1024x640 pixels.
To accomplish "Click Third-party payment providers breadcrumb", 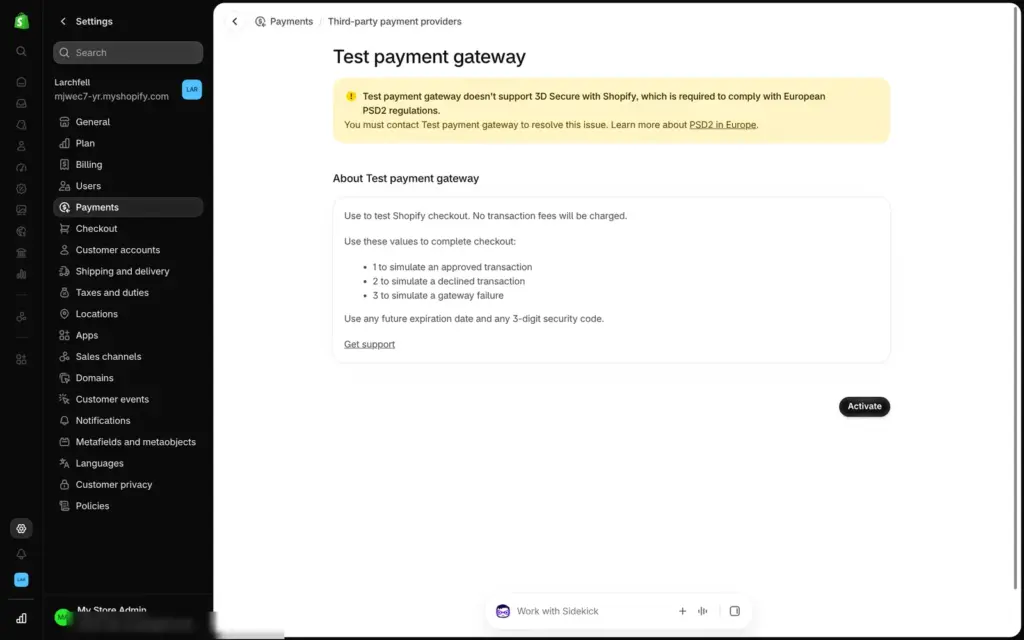I will [394, 22].
